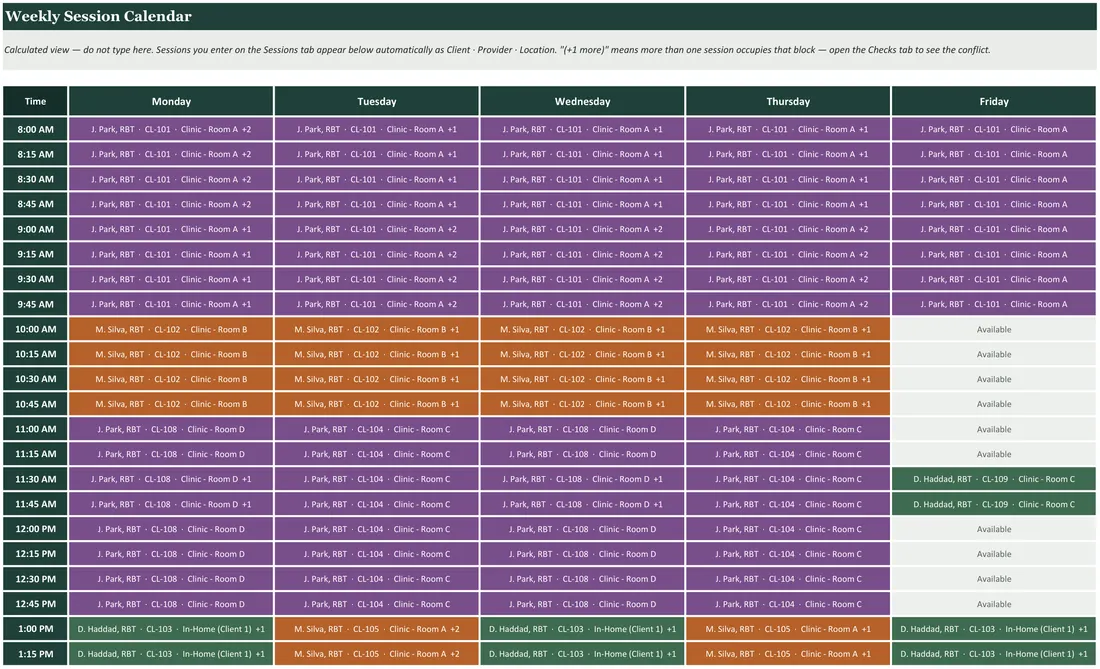Select Friday 1:00 PM D. Haddad In-Home session
The width and height of the screenshot is (1100, 669).
pyautogui.click(x=993, y=628)
